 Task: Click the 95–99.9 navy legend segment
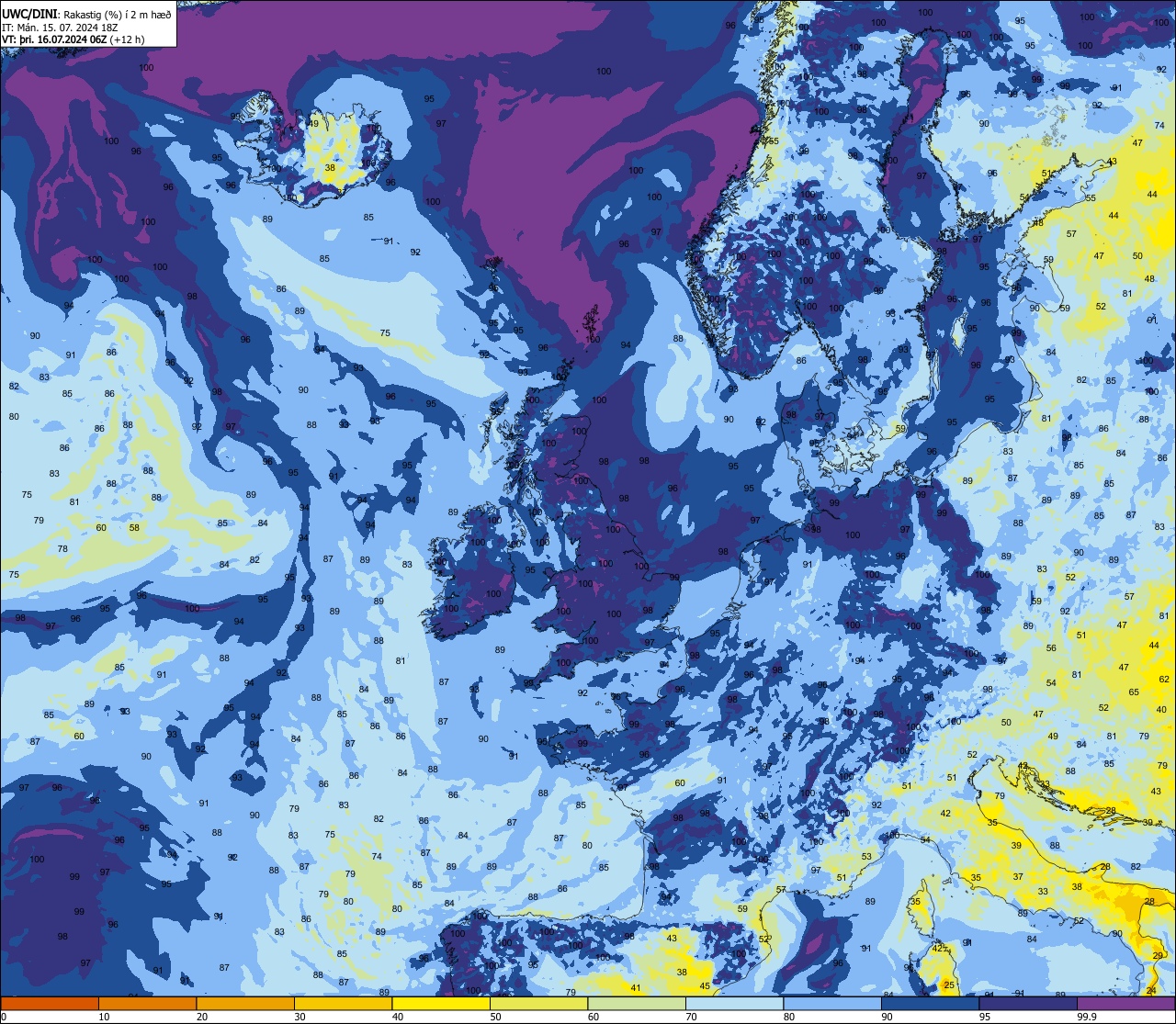tap(1027, 1003)
